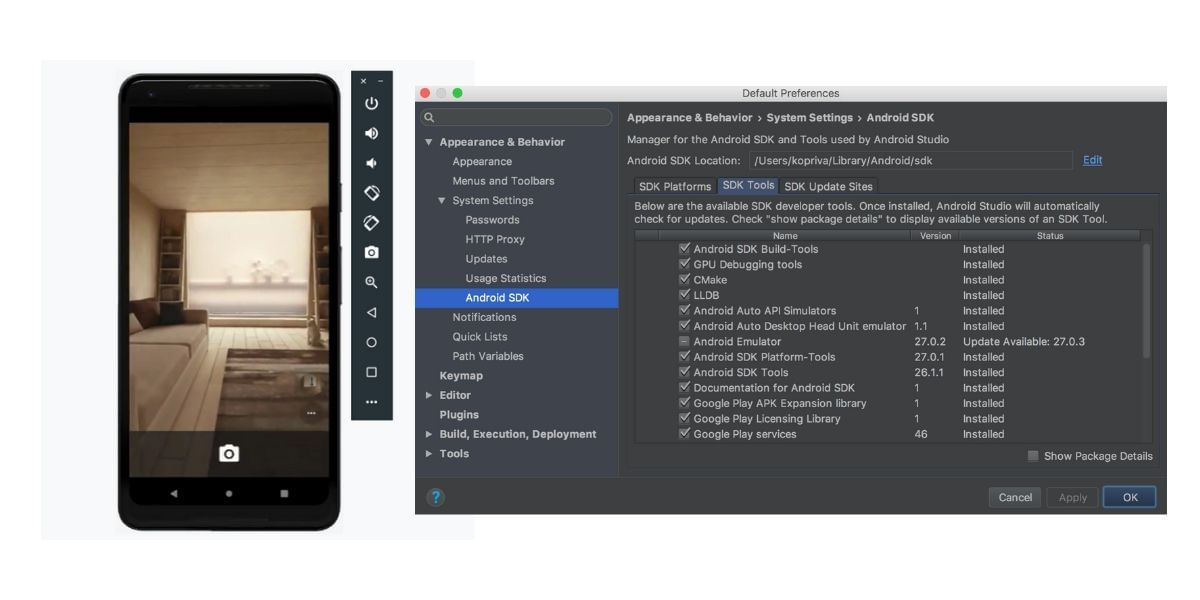Click search magnifier in preferences

click(429, 117)
